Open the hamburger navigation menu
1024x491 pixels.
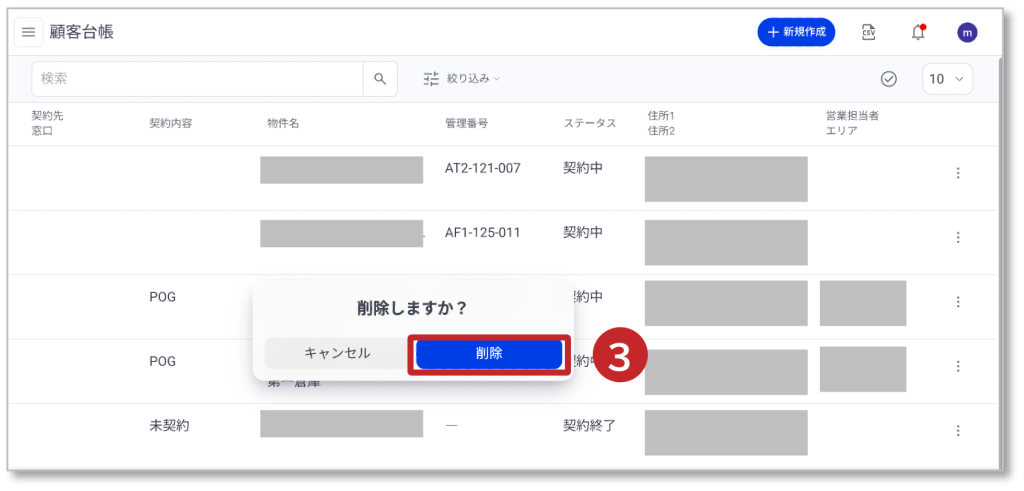click(28, 32)
